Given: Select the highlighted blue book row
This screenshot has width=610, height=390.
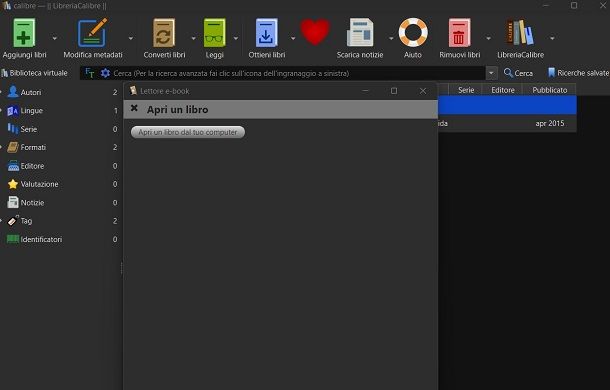Looking at the screenshot, I should click(x=507, y=105).
